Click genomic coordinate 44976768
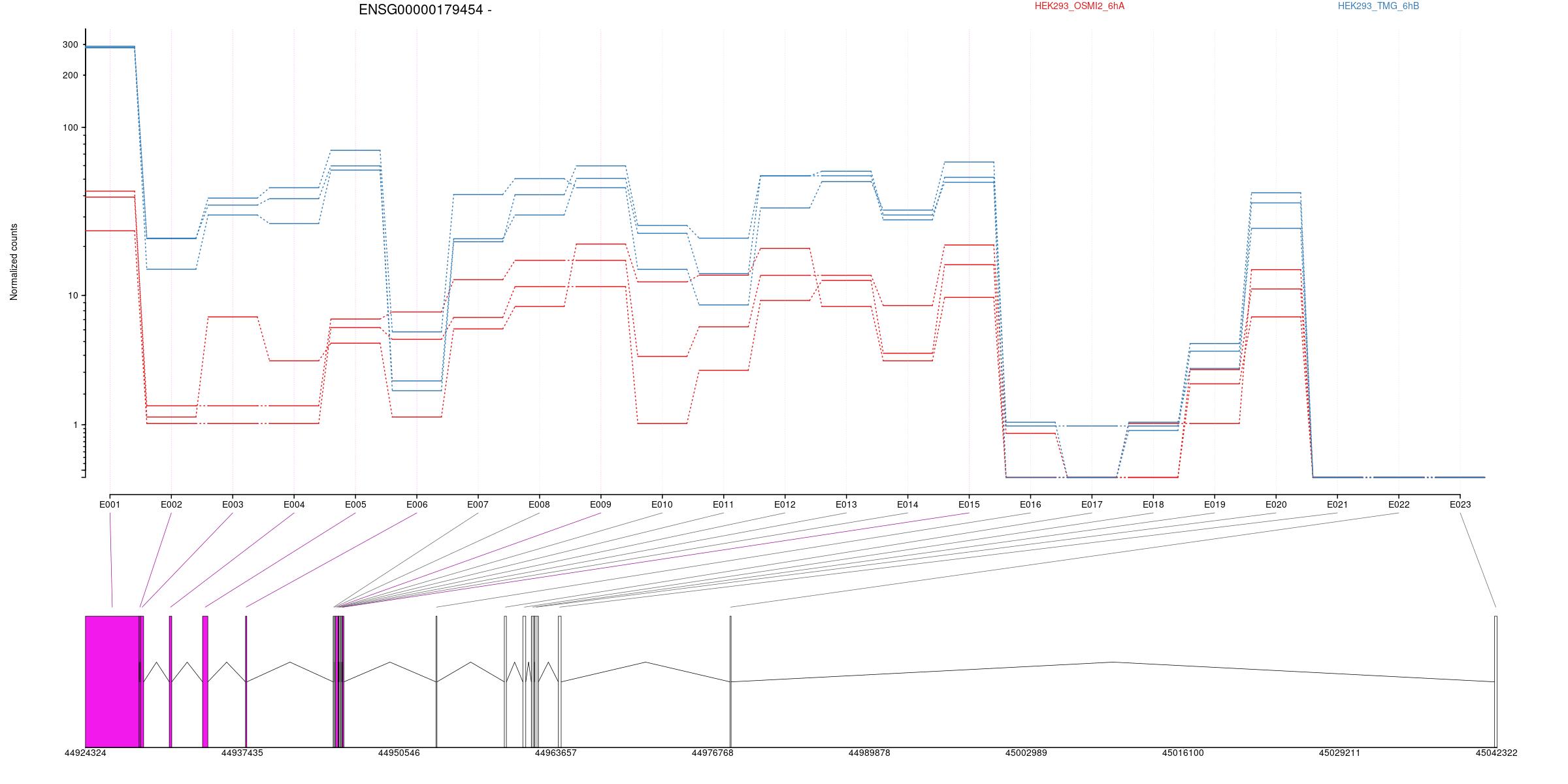The width and height of the screenshot is (1568, 784). point(712,753)
